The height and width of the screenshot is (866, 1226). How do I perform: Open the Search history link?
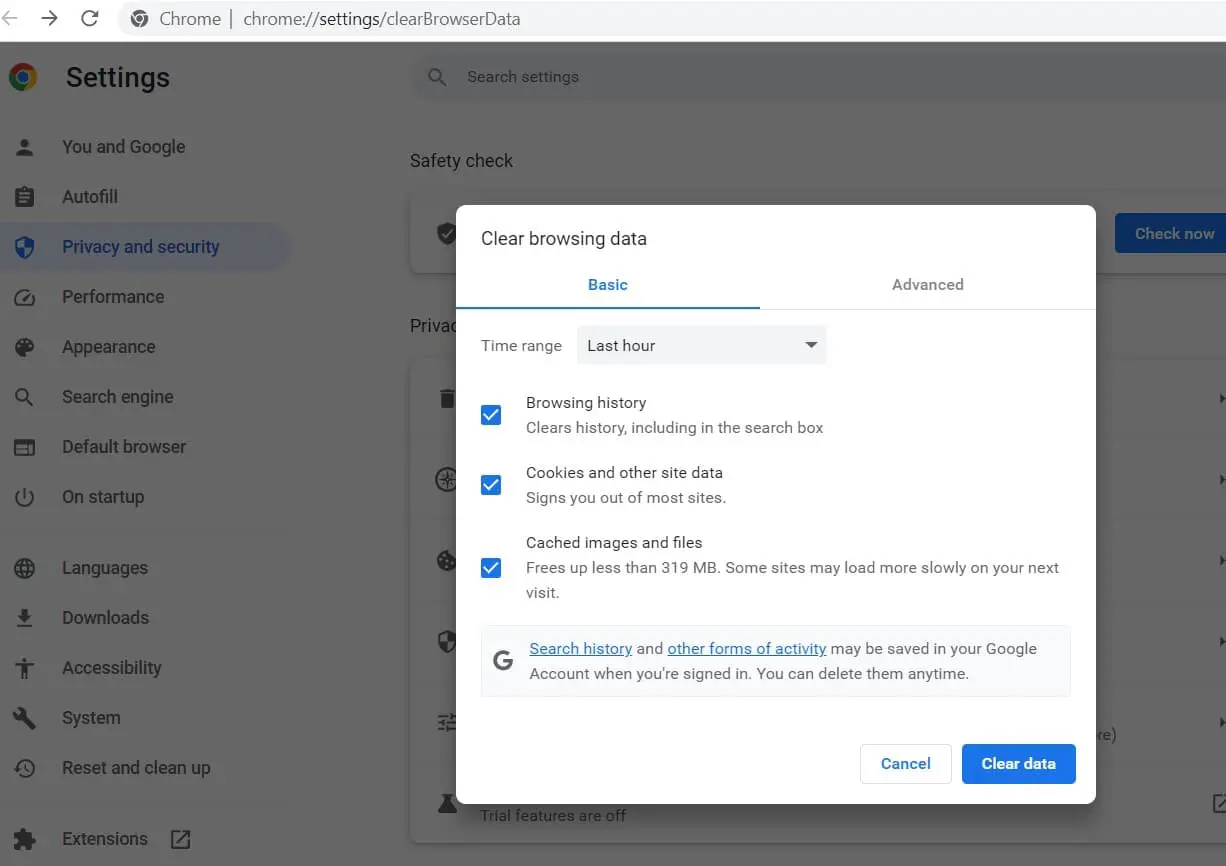(x=580, y=648)
